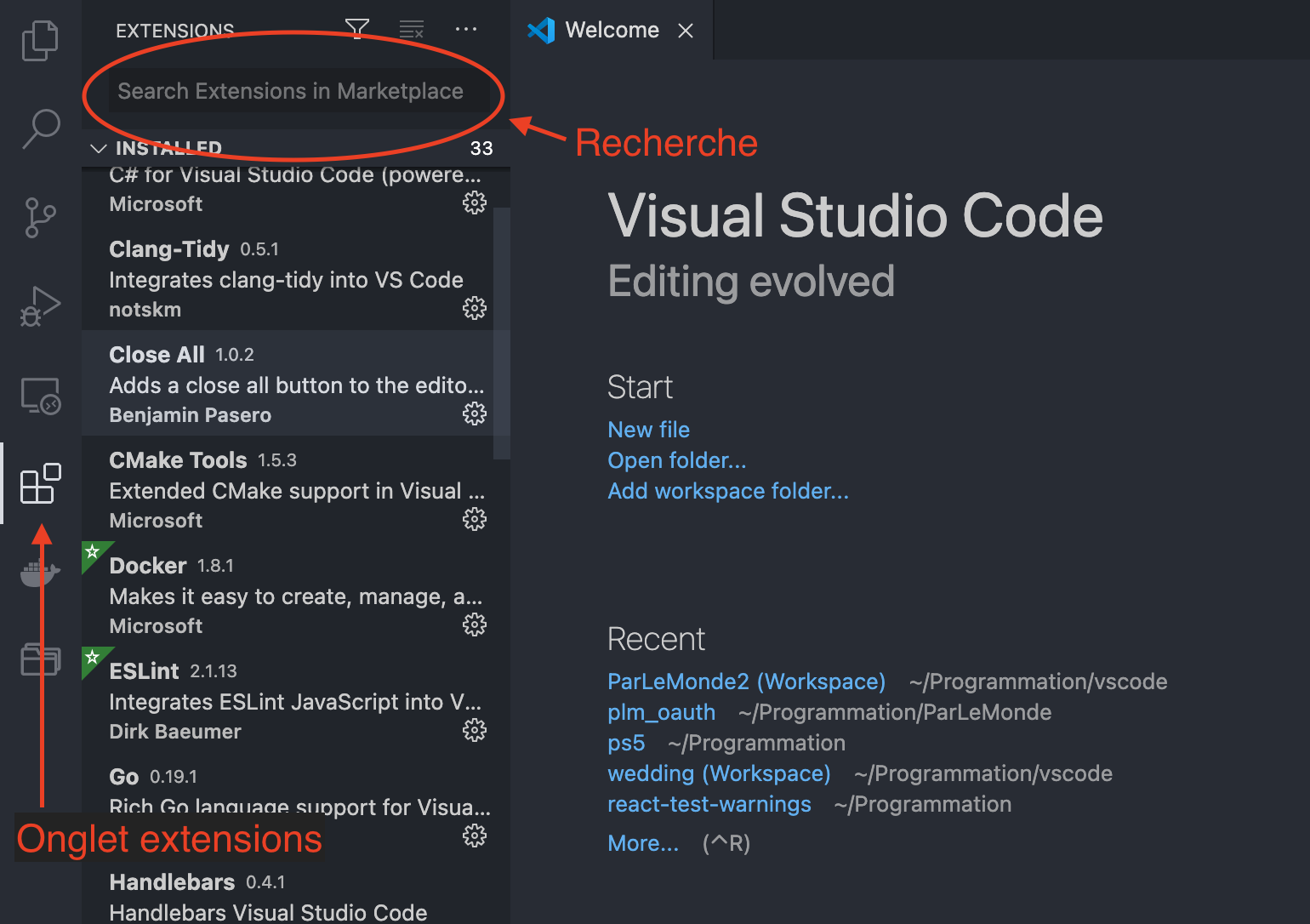Viewport: 1310px width, 924px height.
Task: Click the New file link
Action: (648, 430)
